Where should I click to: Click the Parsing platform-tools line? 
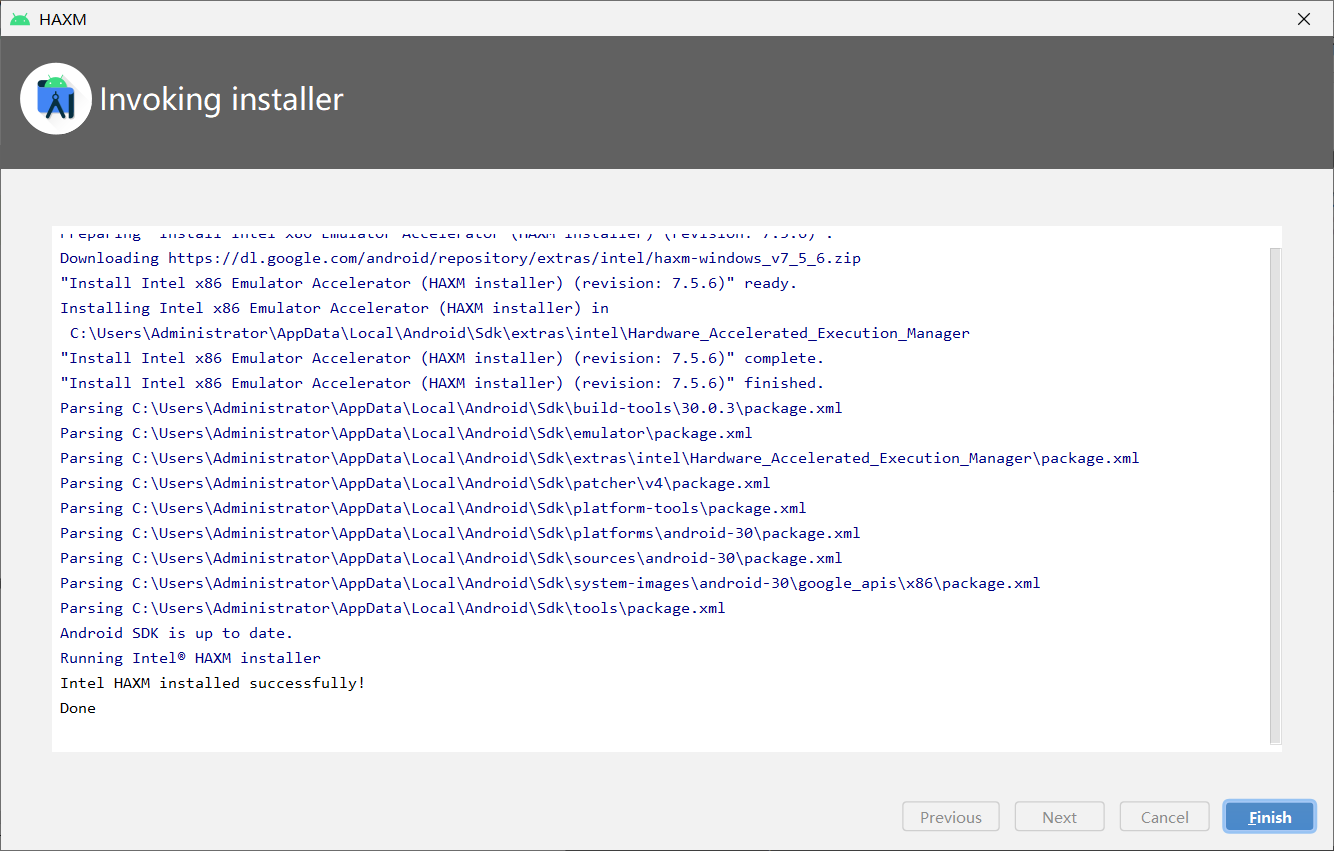[433, 508]
